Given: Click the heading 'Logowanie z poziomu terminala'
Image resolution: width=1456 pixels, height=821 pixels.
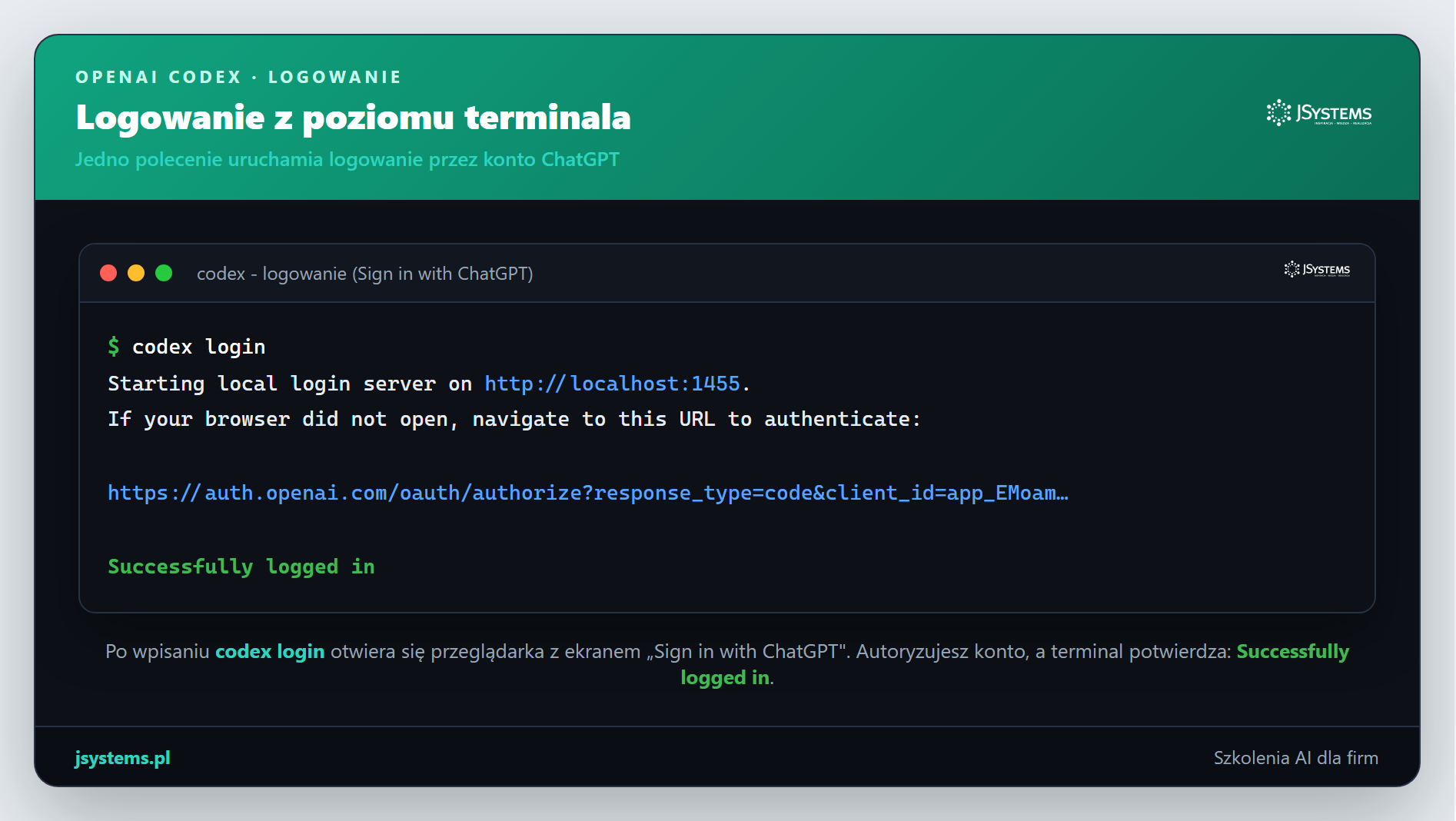Looking at the screenshot, I should (353, 118).
